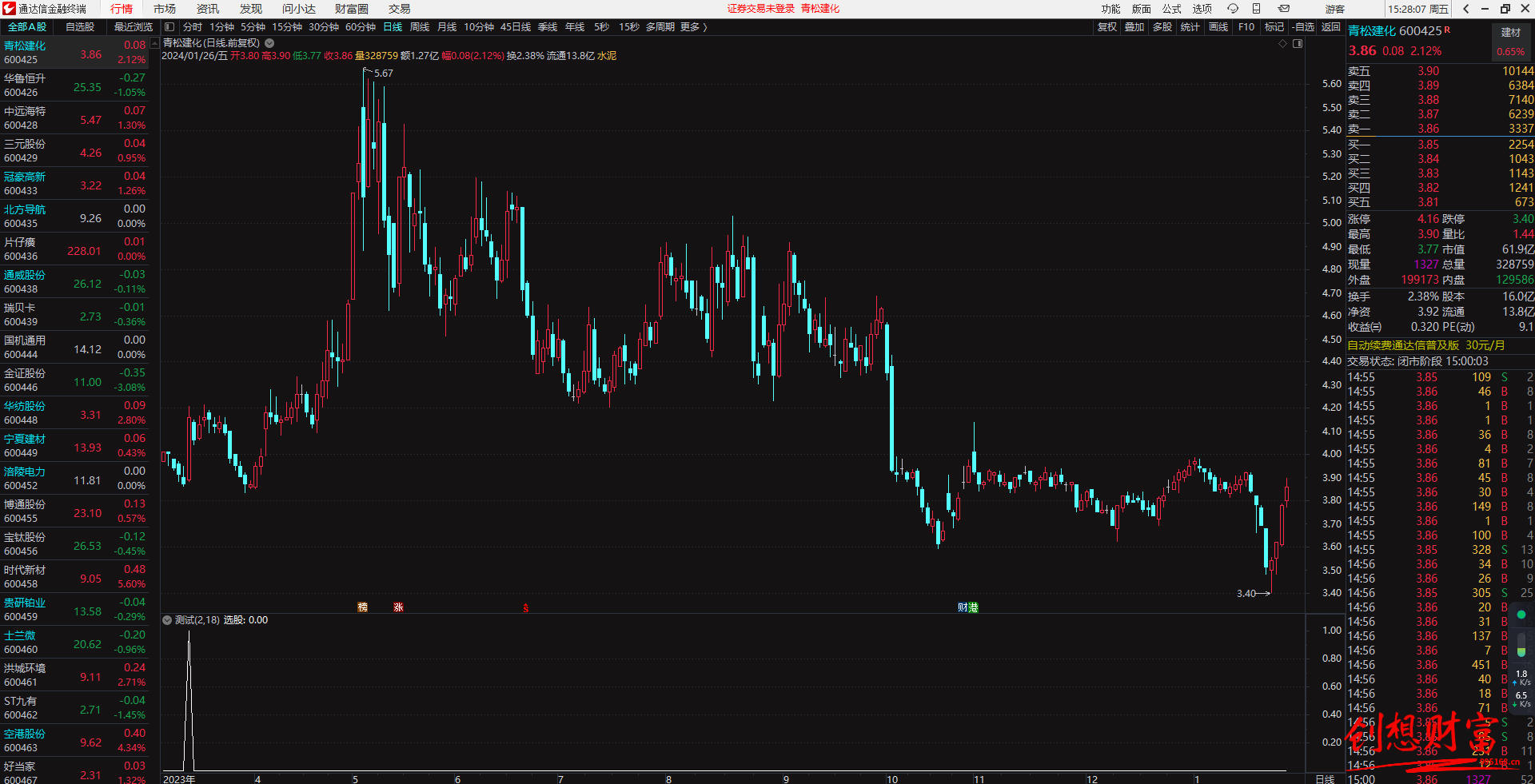Open the 日线 period selector at chart bottom
The image size is (1535, 784).
[1325, 779]
